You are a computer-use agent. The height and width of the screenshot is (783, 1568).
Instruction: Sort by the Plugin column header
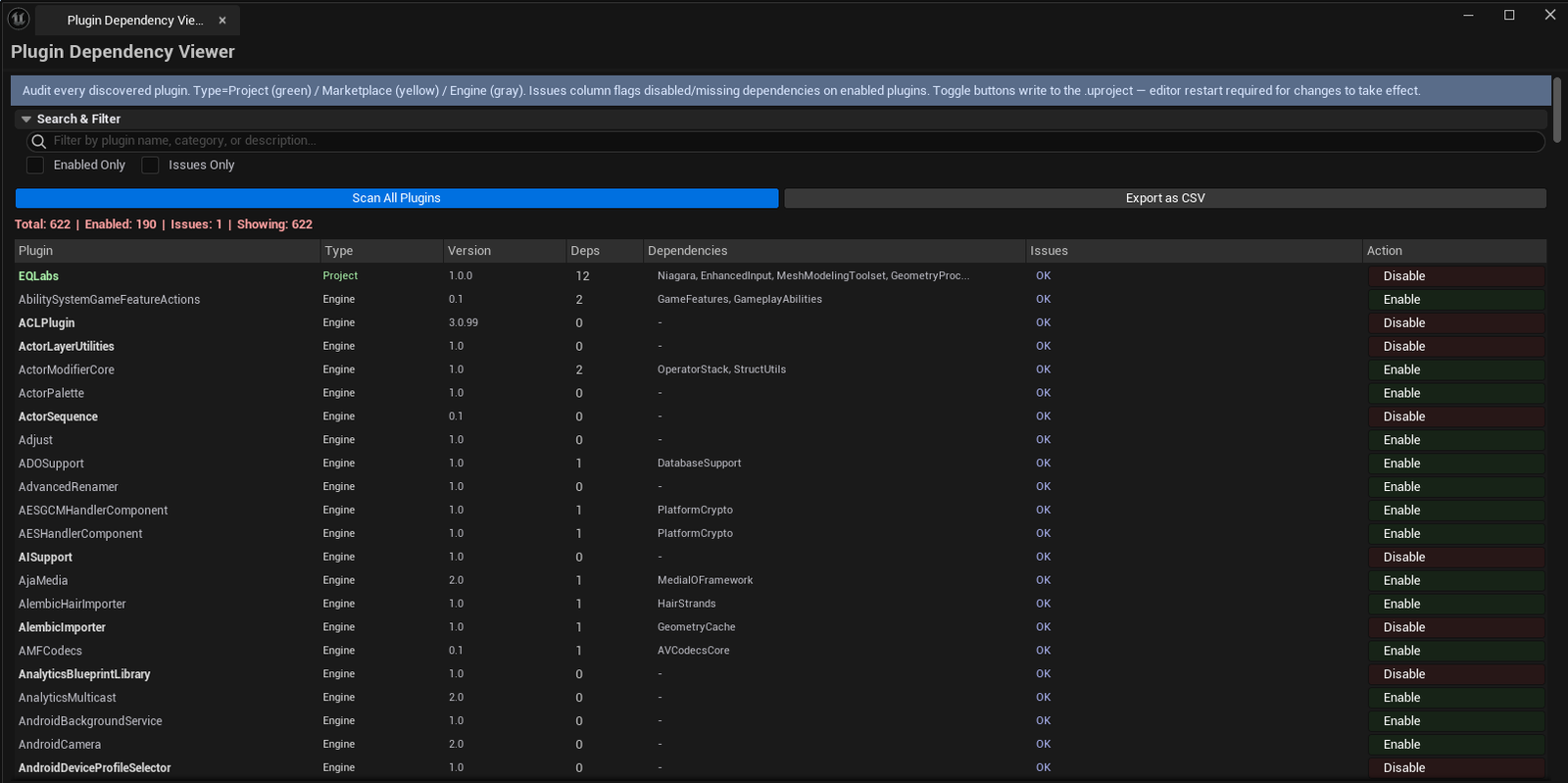pos(167,251)
